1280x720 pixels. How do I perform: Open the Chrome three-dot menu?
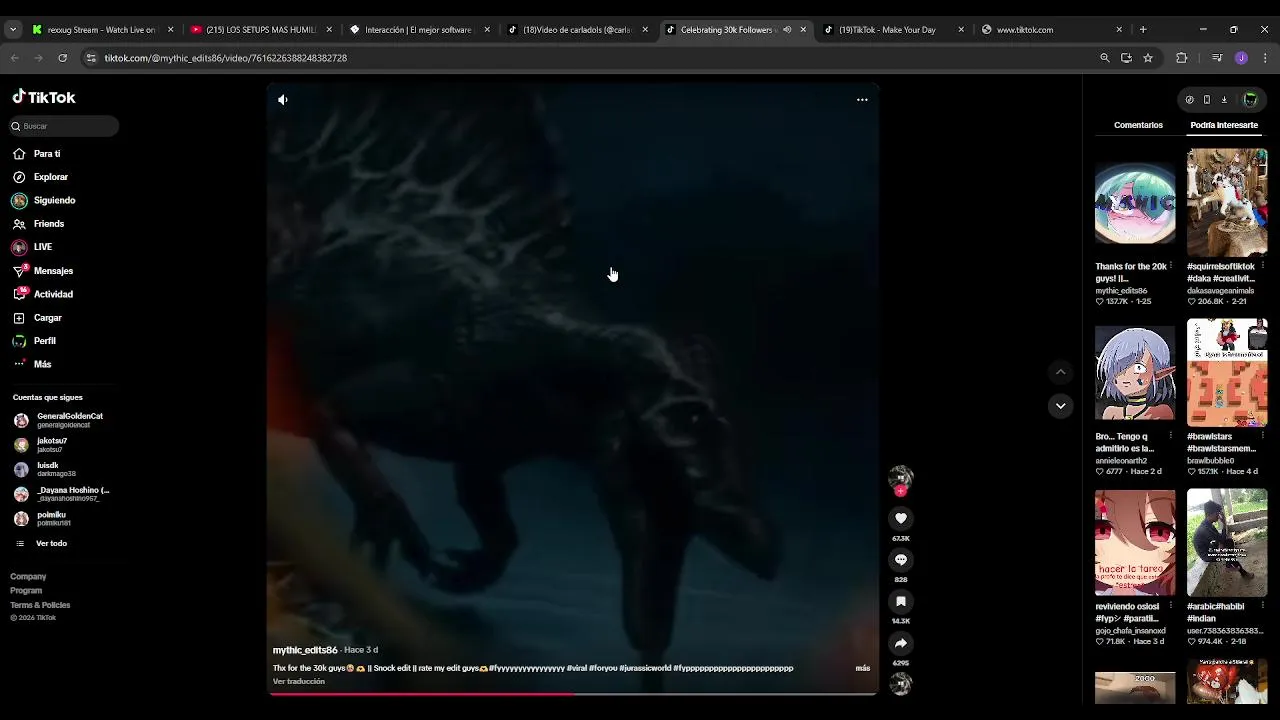pos(1264,58)
